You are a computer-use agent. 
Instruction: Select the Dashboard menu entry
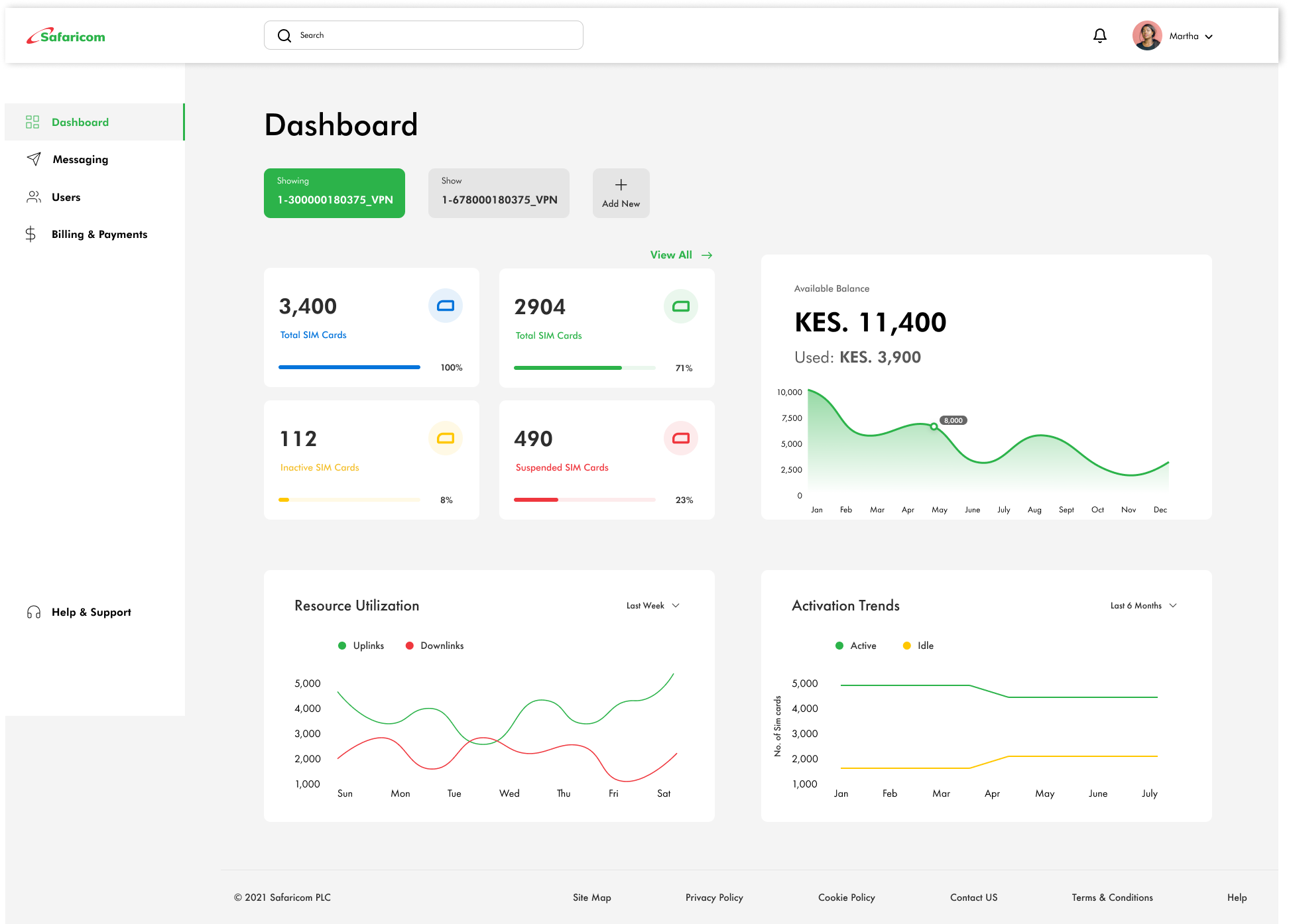click(80, 122)
